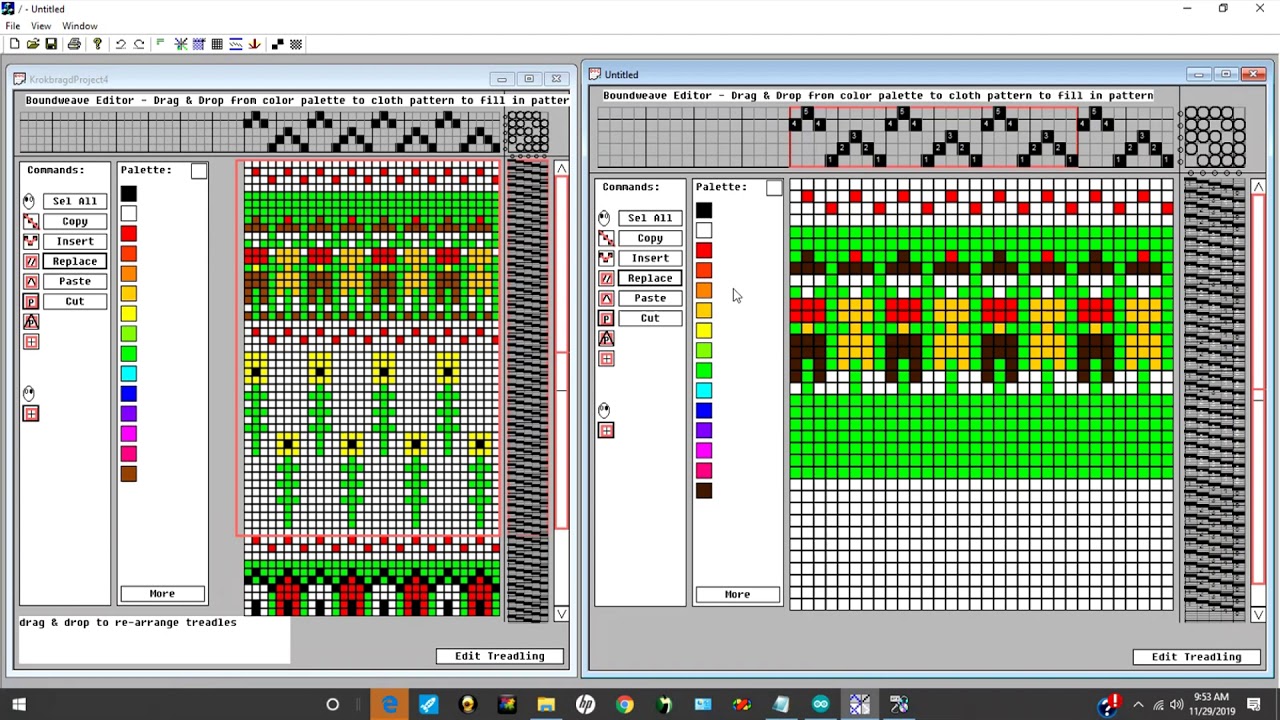Open the notification center in the system tray
This screenshot has height=720, width=1280.
click(x=1253, y=705)
